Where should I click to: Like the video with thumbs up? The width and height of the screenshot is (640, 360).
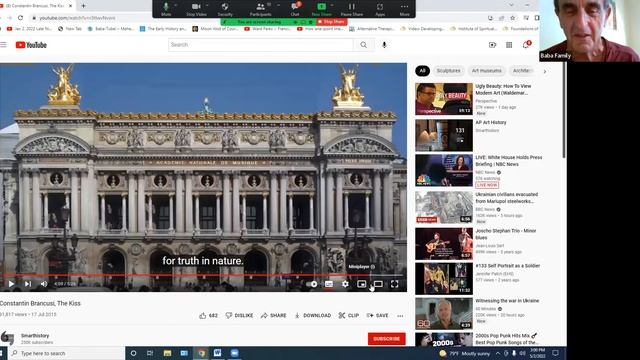coord(209,316)
